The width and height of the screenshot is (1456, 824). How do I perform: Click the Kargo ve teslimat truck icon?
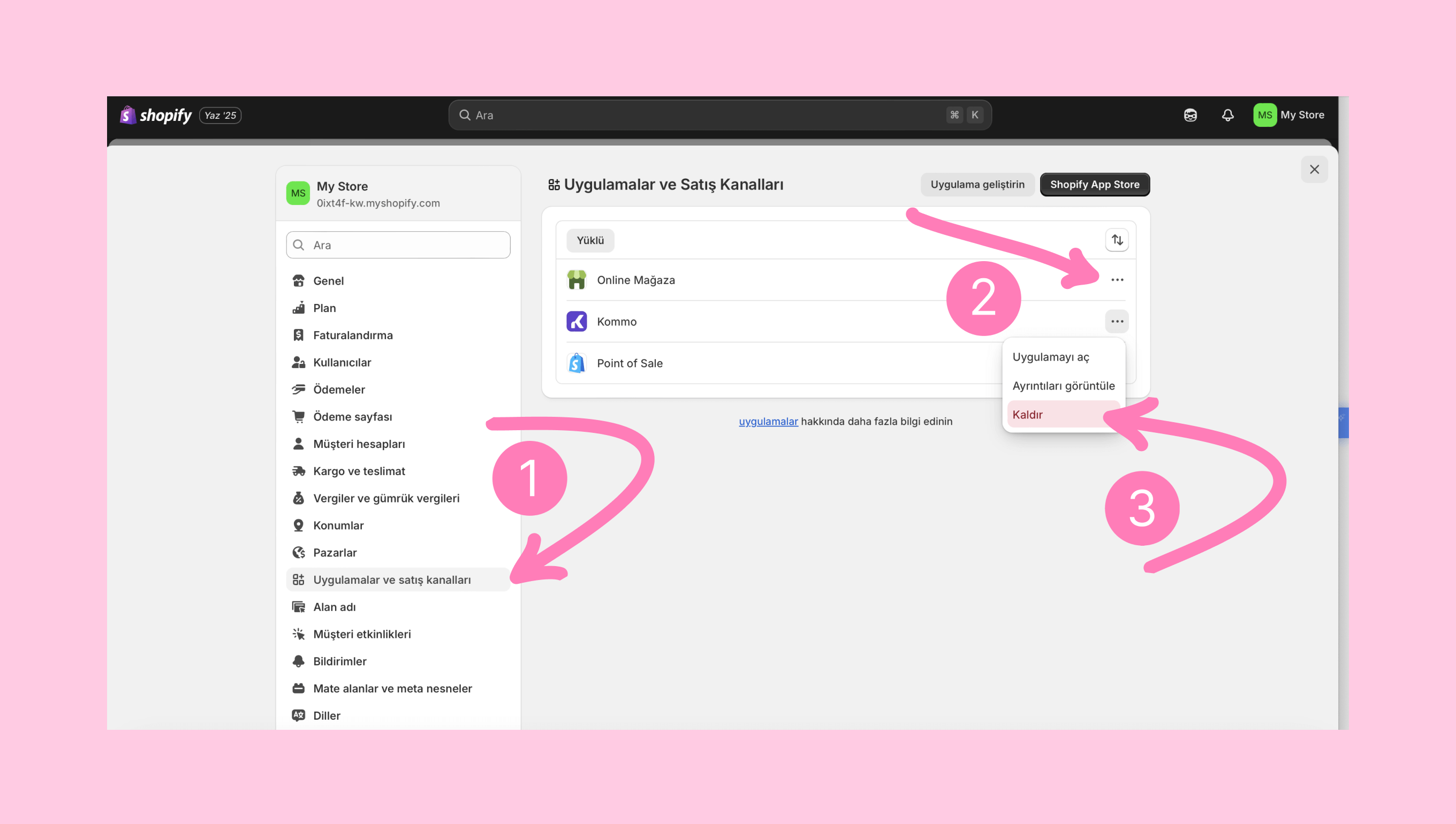[298, 471]
